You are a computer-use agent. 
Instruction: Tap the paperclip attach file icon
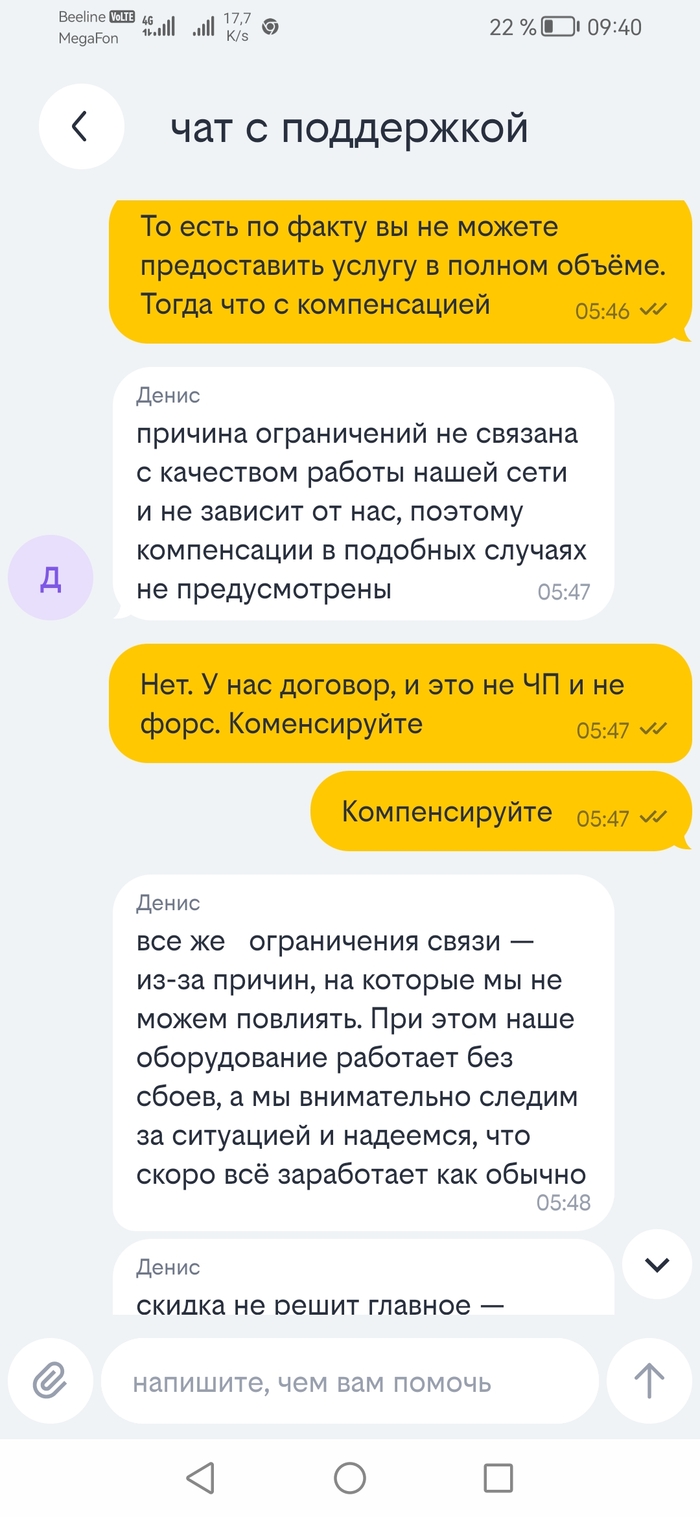tap(48, 1381)
